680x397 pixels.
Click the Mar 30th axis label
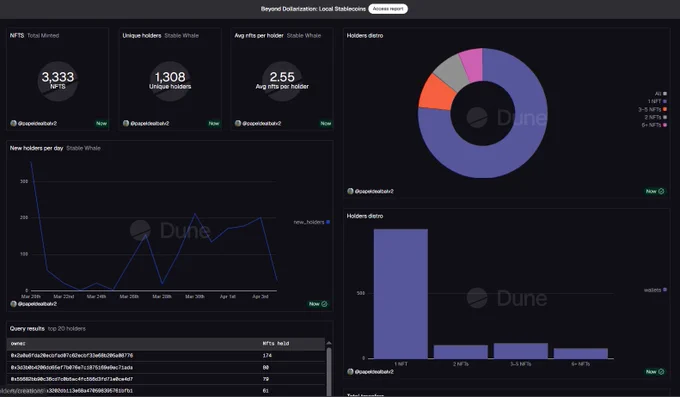coord(195,297)
